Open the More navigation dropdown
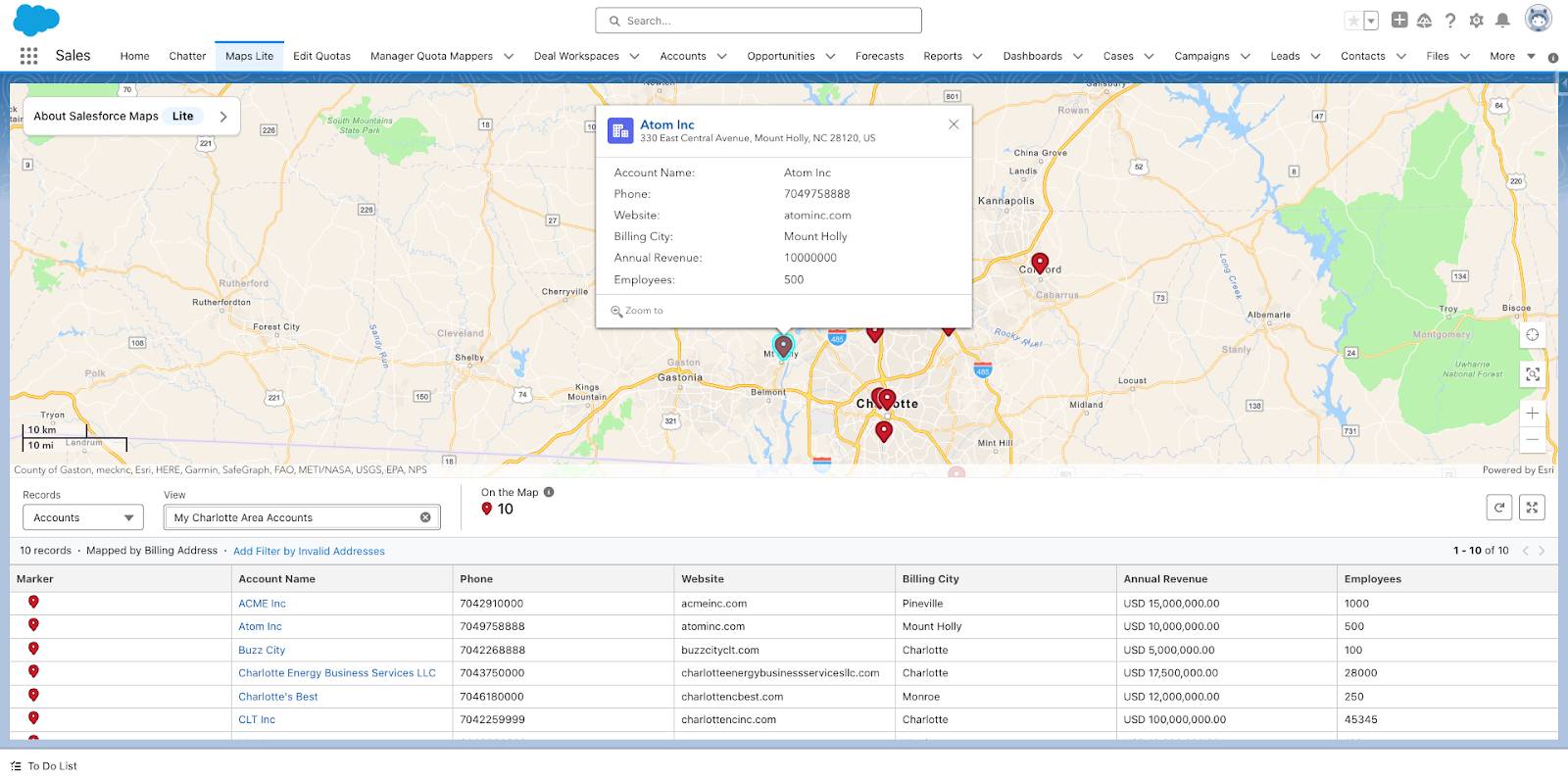The width and height of the screenshot is (1568, 782). [x=1512, y=56]
